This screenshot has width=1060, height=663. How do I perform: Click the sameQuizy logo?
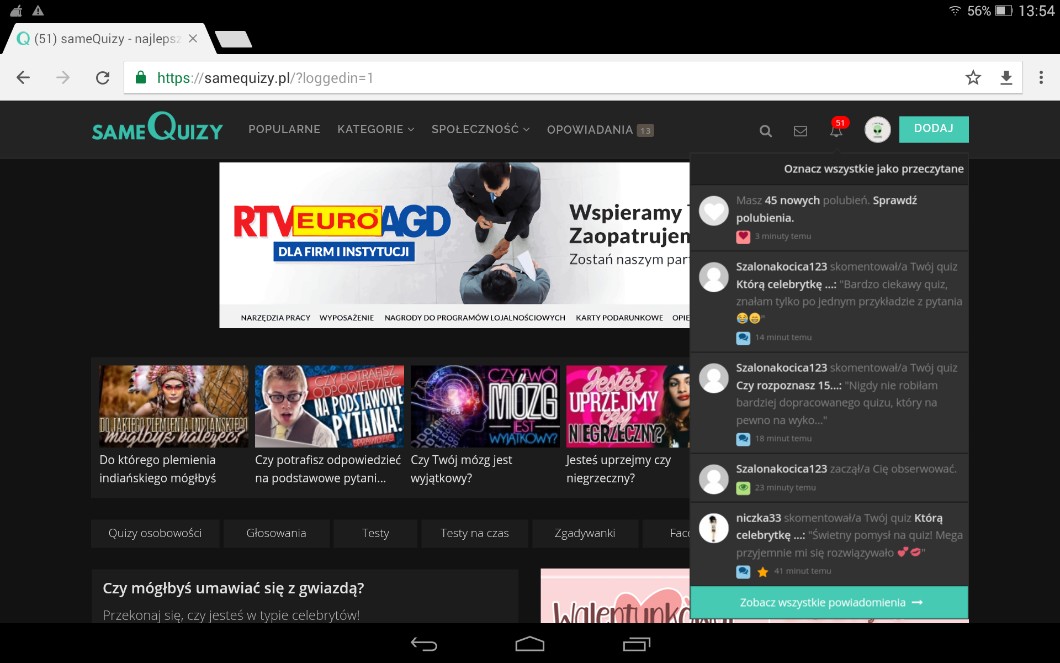pos(157,129)
